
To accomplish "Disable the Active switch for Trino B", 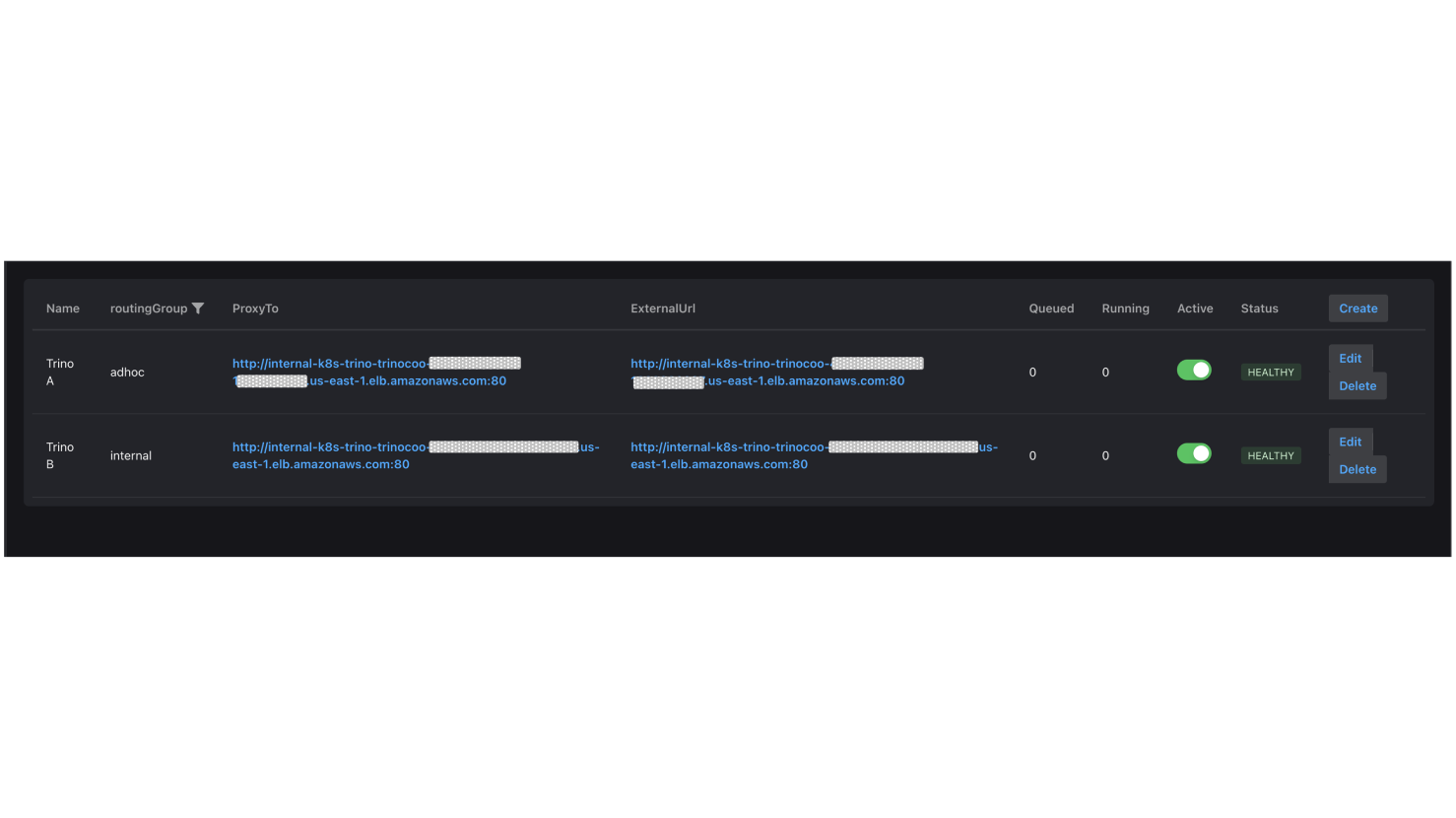I will [1194, 454].
